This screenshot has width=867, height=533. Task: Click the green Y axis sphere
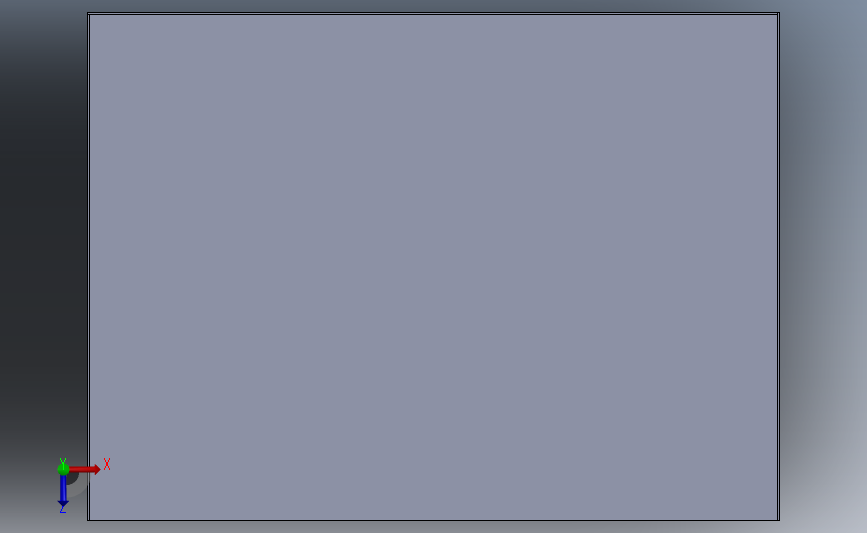click(x=63, y=469)
